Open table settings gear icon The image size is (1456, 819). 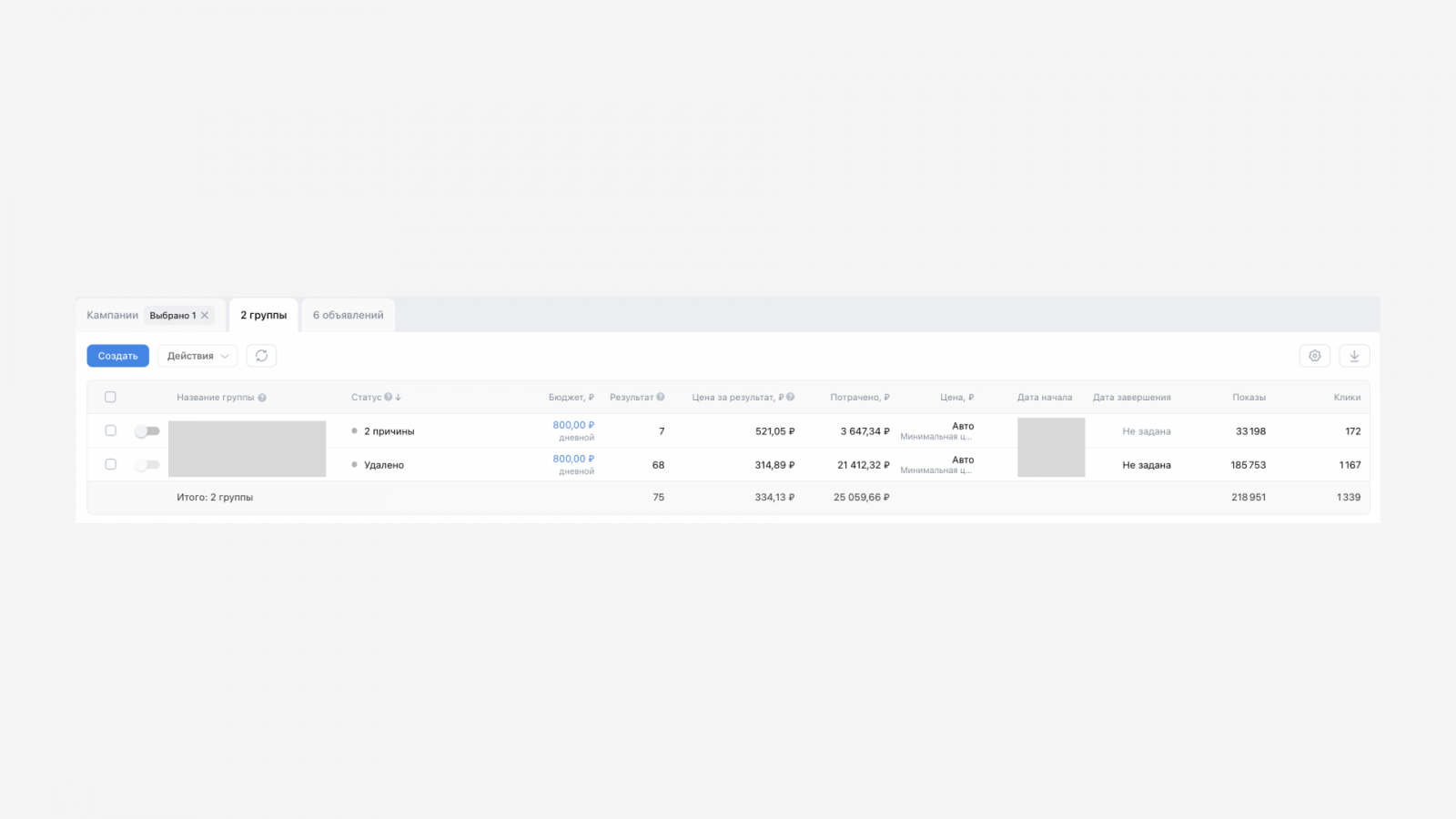click(x=1314, y=356)
